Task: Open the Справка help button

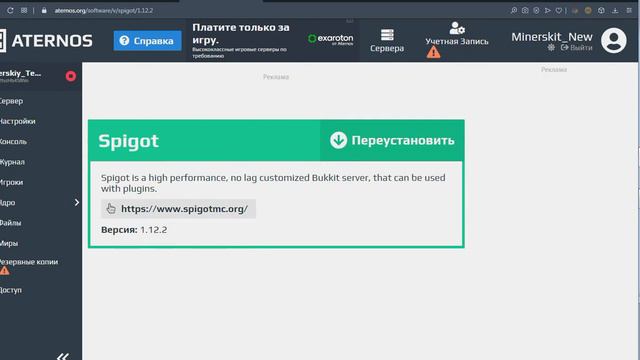Action: point(147,41)
